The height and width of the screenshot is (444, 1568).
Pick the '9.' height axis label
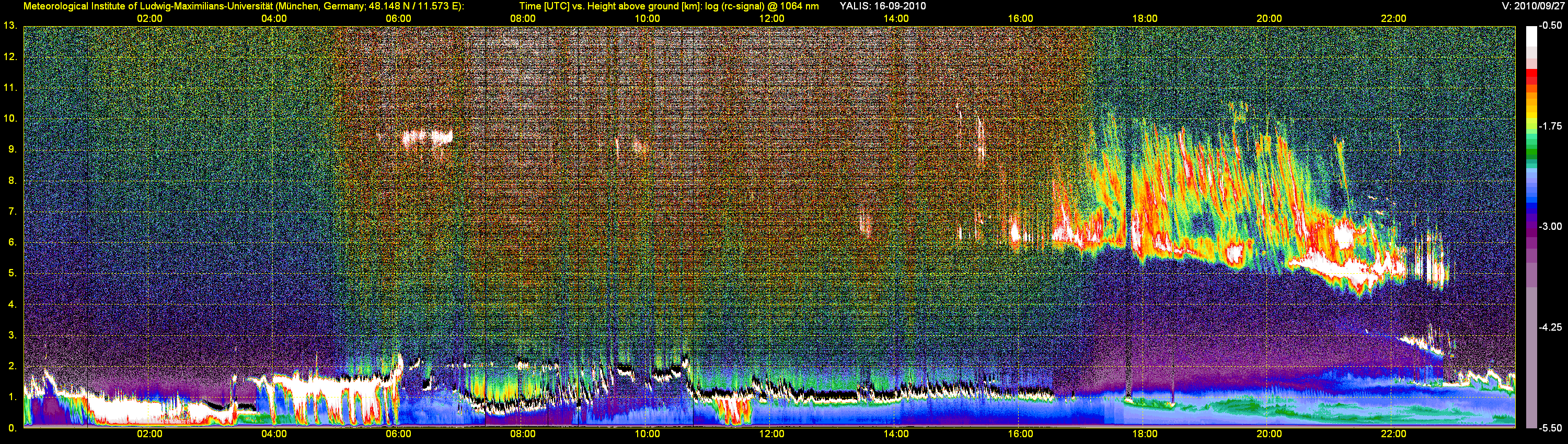pyautogui.click(x=12, y=149)
